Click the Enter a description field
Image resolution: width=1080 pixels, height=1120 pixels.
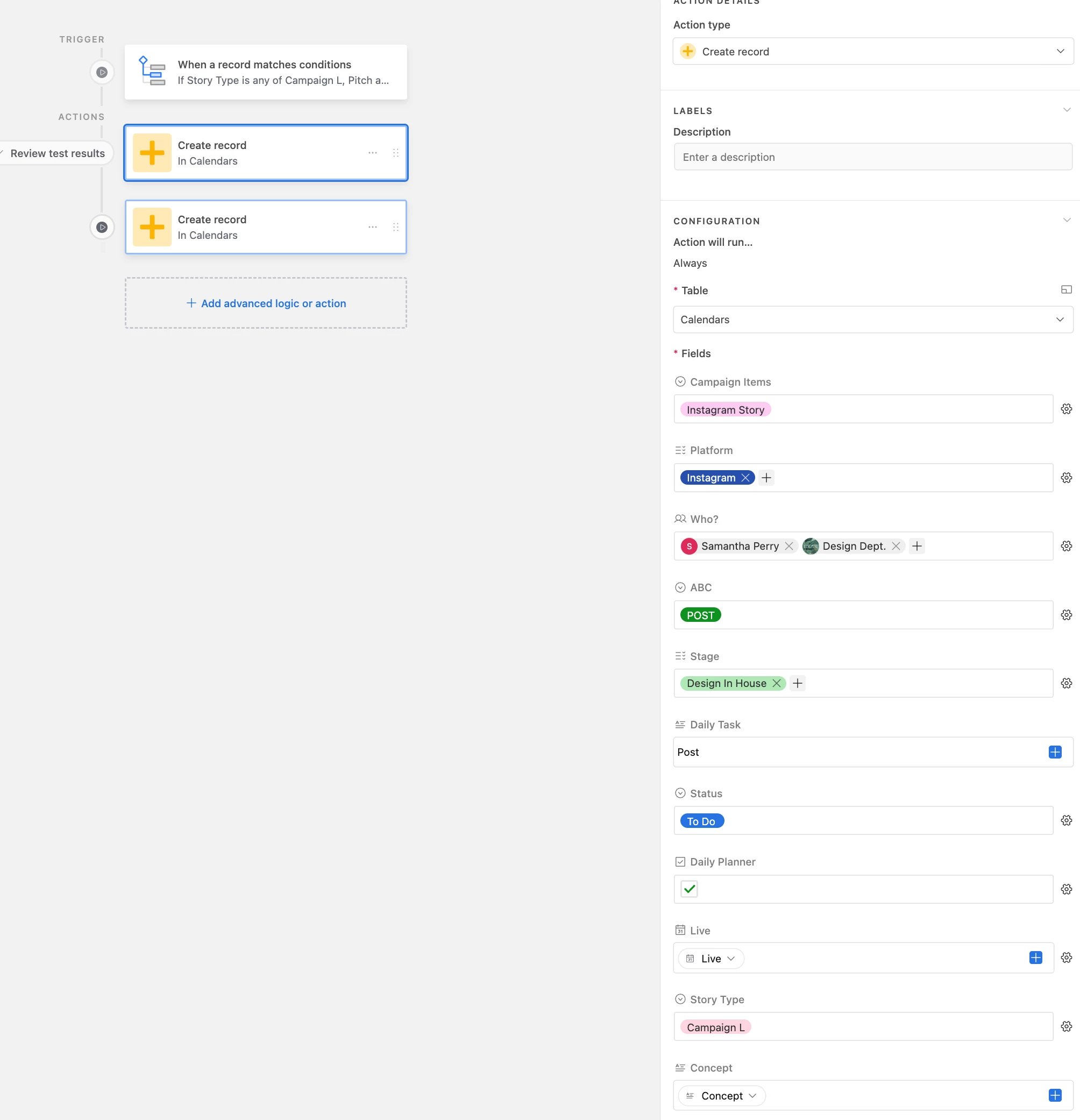click(x=872, y=157)
